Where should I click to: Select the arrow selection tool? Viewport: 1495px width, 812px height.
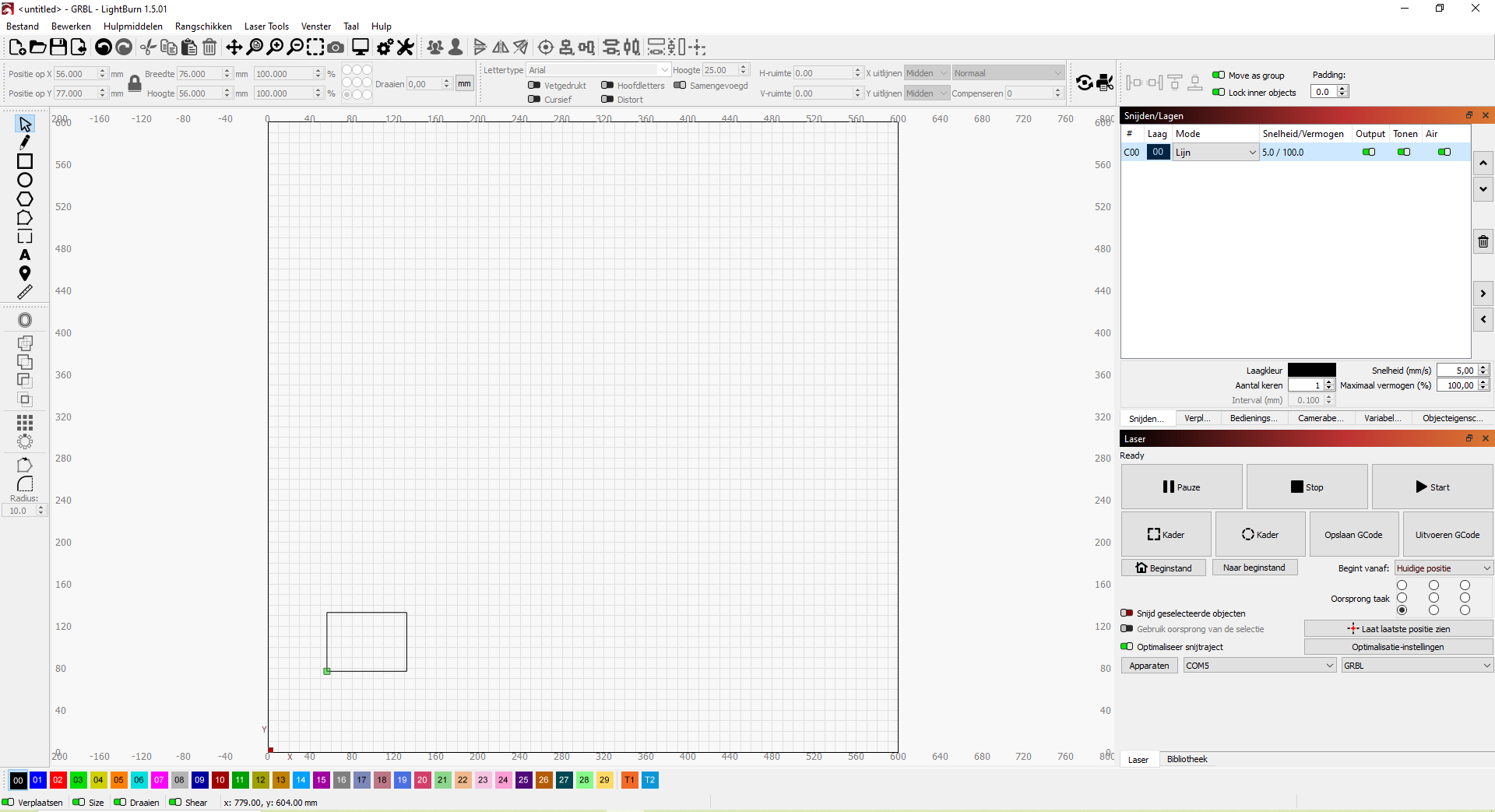point(25,124)
